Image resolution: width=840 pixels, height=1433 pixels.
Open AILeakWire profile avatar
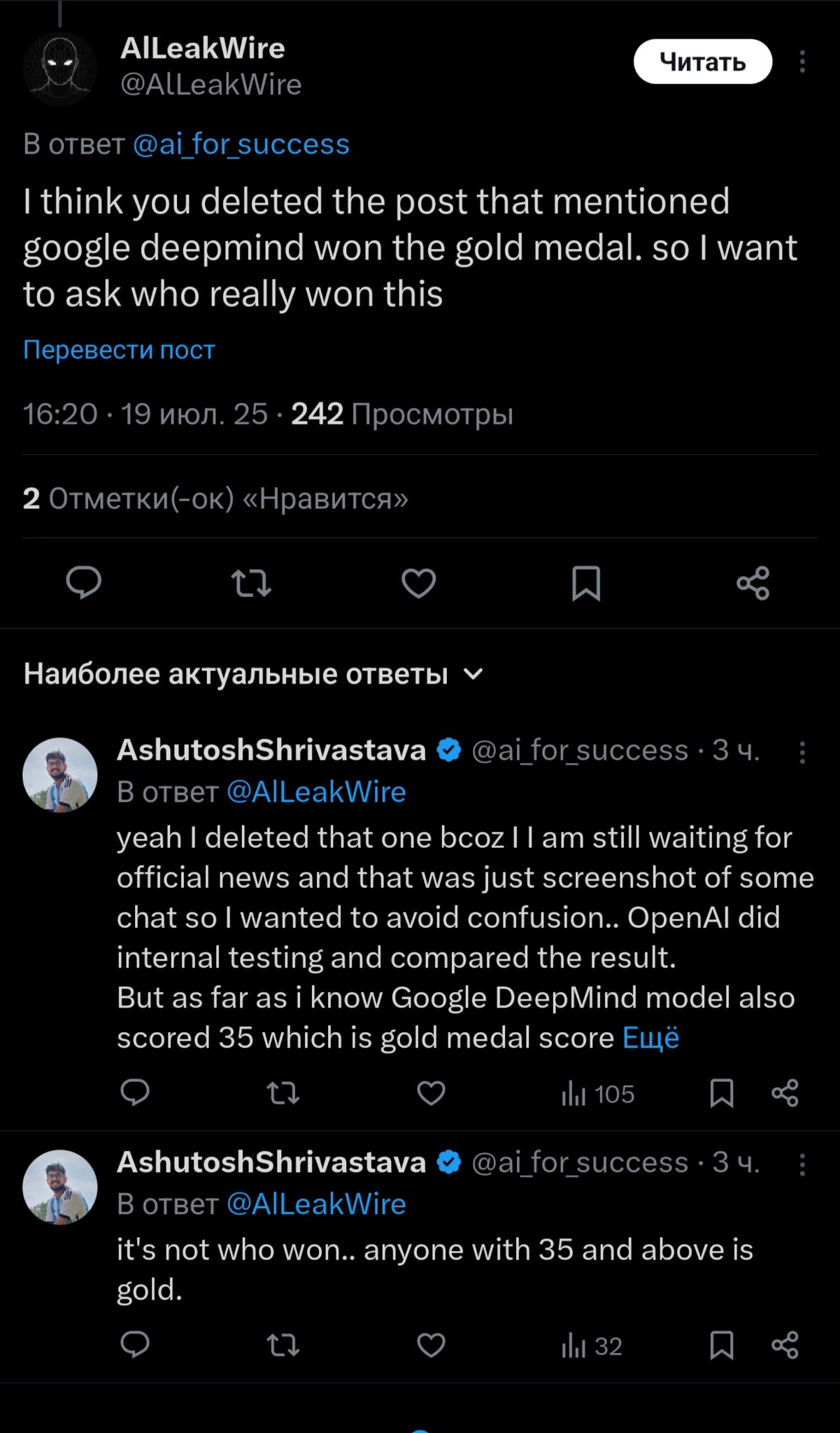[60, 68]
